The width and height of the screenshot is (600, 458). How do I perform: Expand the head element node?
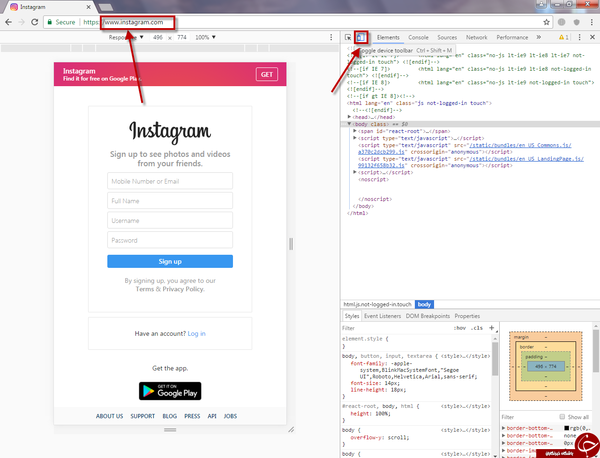(349, 117)
